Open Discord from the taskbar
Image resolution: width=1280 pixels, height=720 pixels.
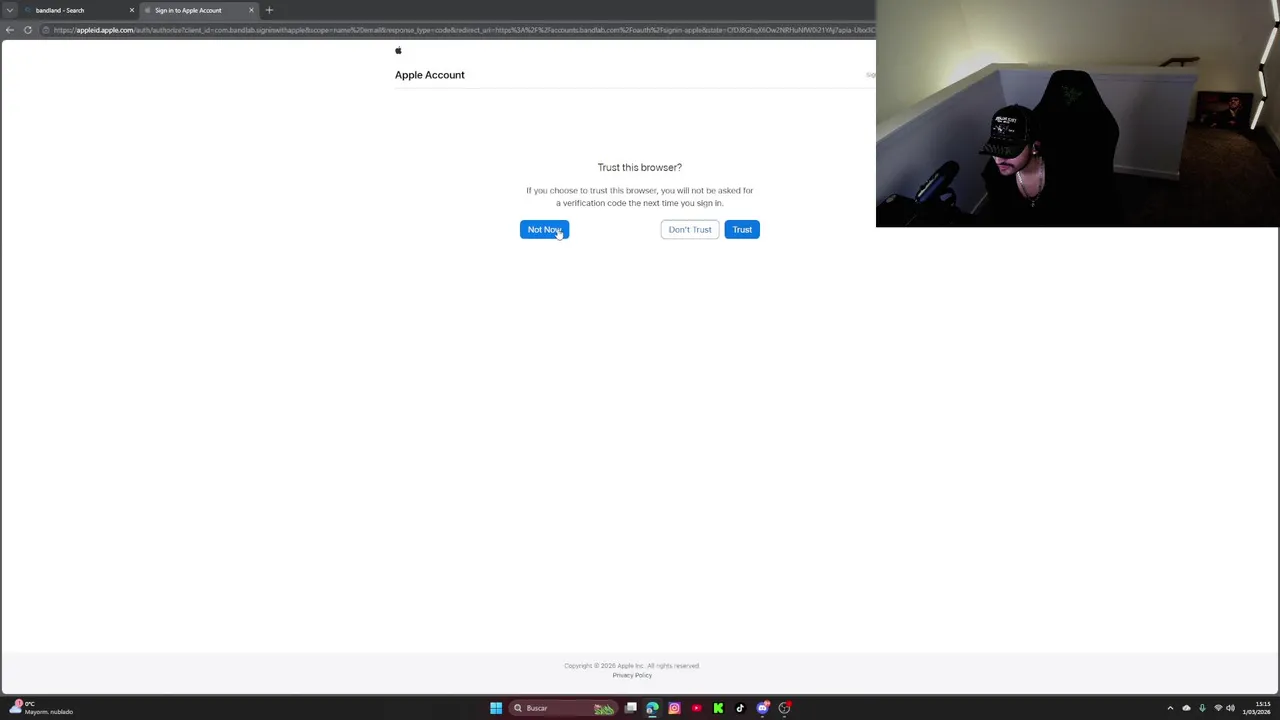click(763, 708)
